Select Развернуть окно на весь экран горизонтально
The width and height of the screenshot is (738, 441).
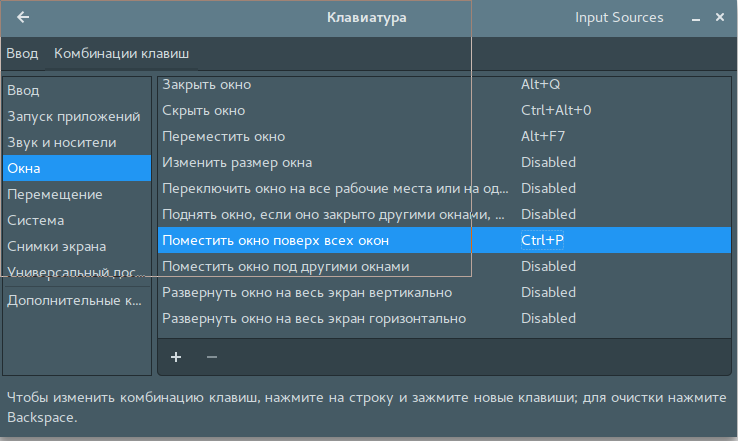(x=444, y=318)
